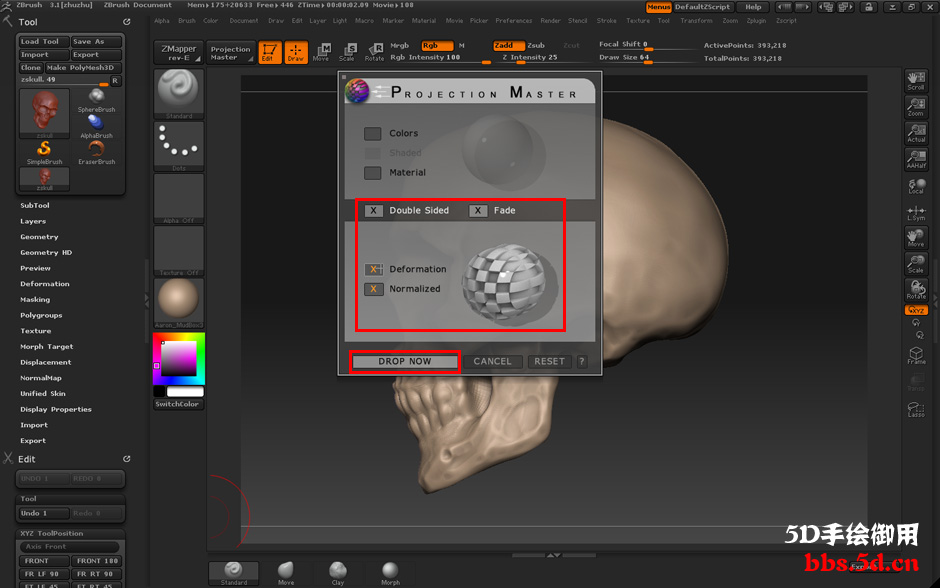Screen dimensions: 940x588
Task: Open the Document menu
Action: [243, 21]
